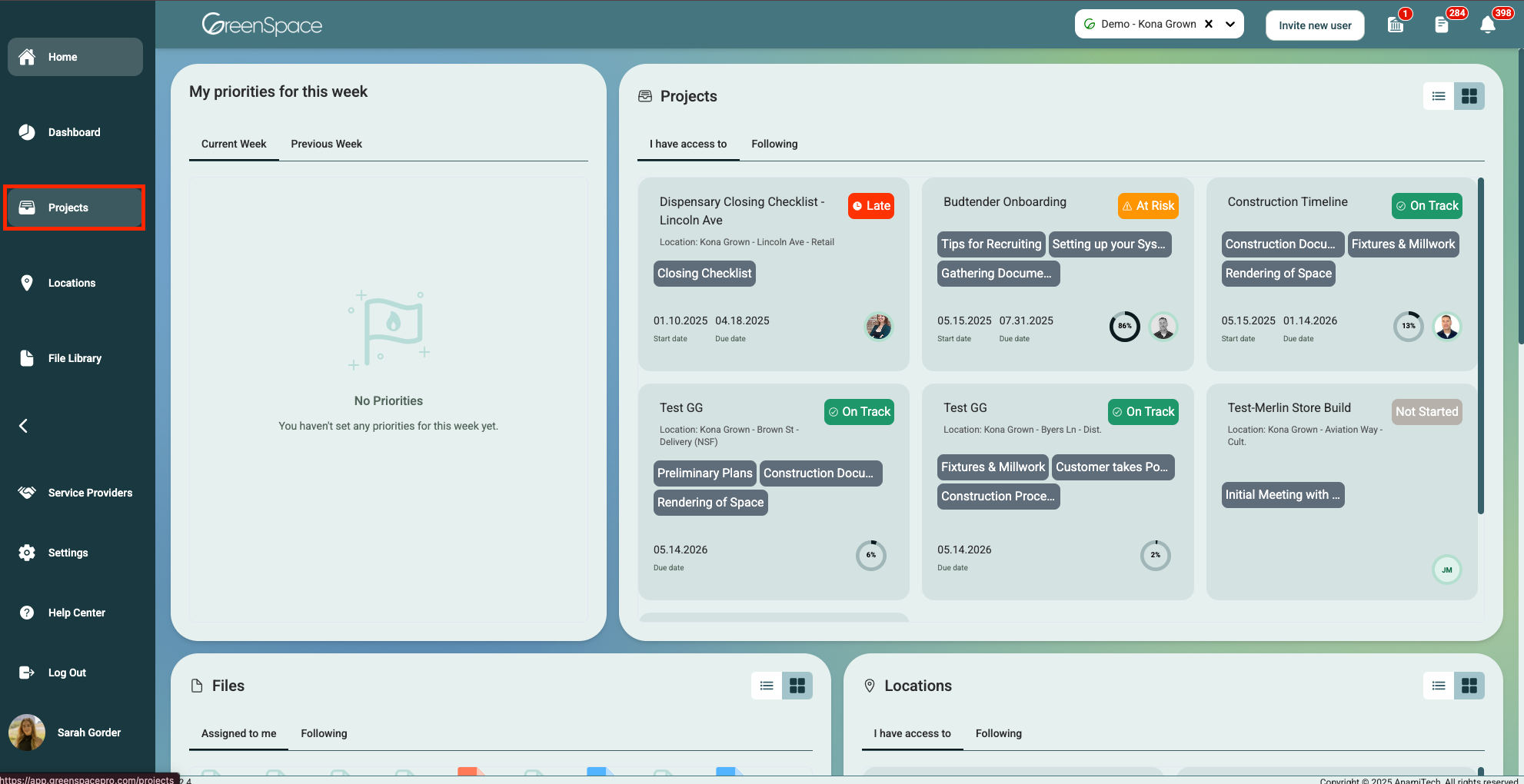
Task: Select the Locations Following tab
Action: coord(999,733)
